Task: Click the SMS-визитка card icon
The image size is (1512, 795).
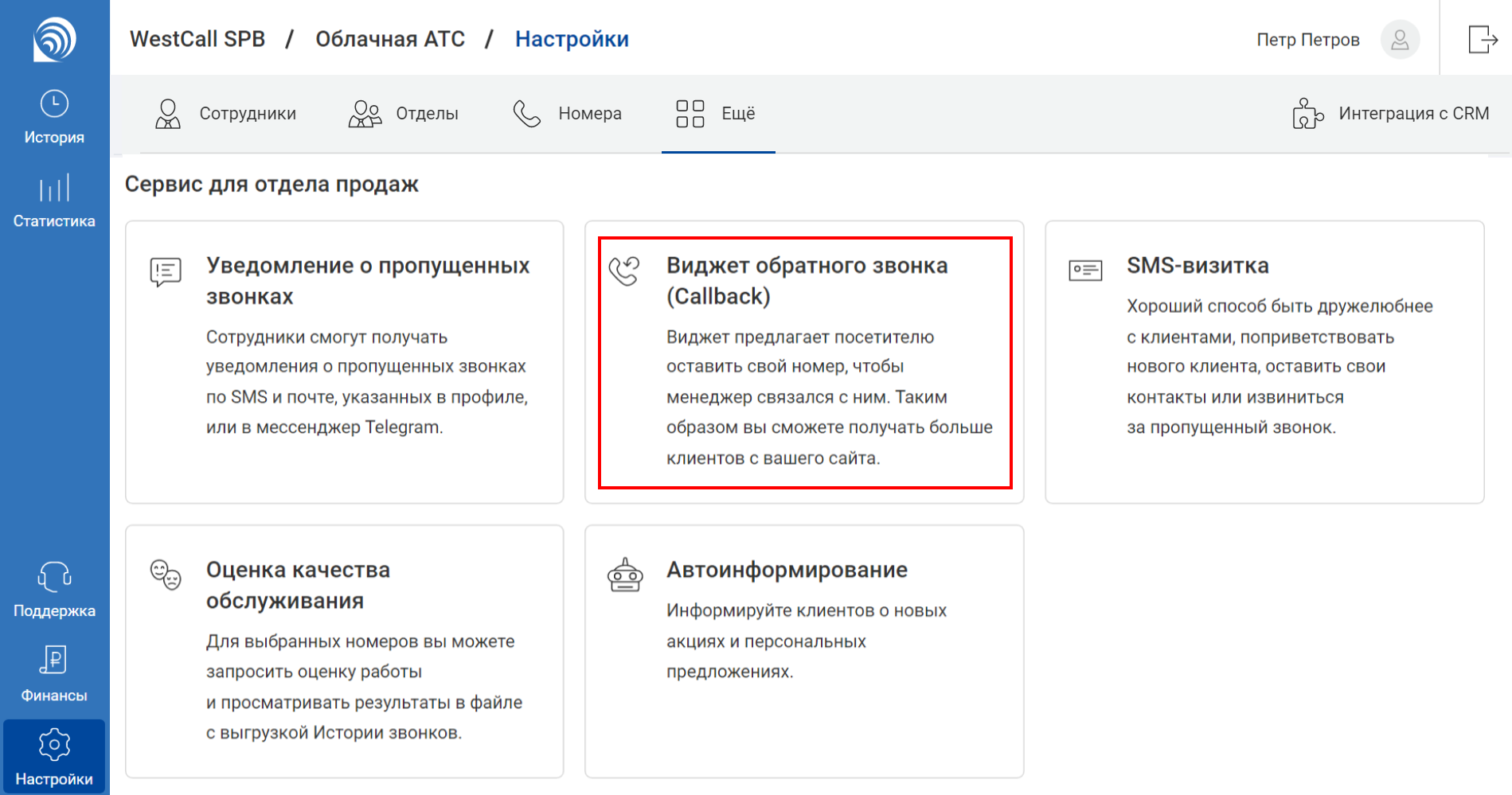Action: pos(1085,271)
